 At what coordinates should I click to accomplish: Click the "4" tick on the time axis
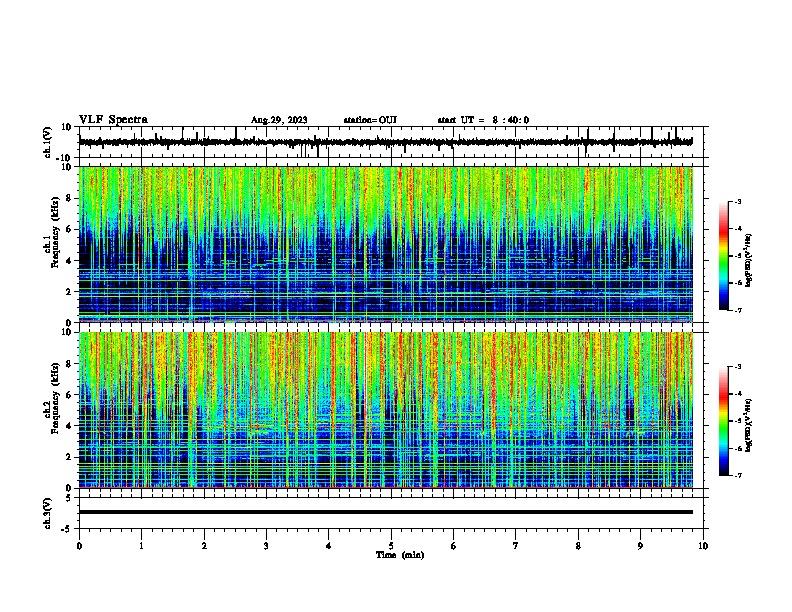pyautogui.click(x=329, y=546)
